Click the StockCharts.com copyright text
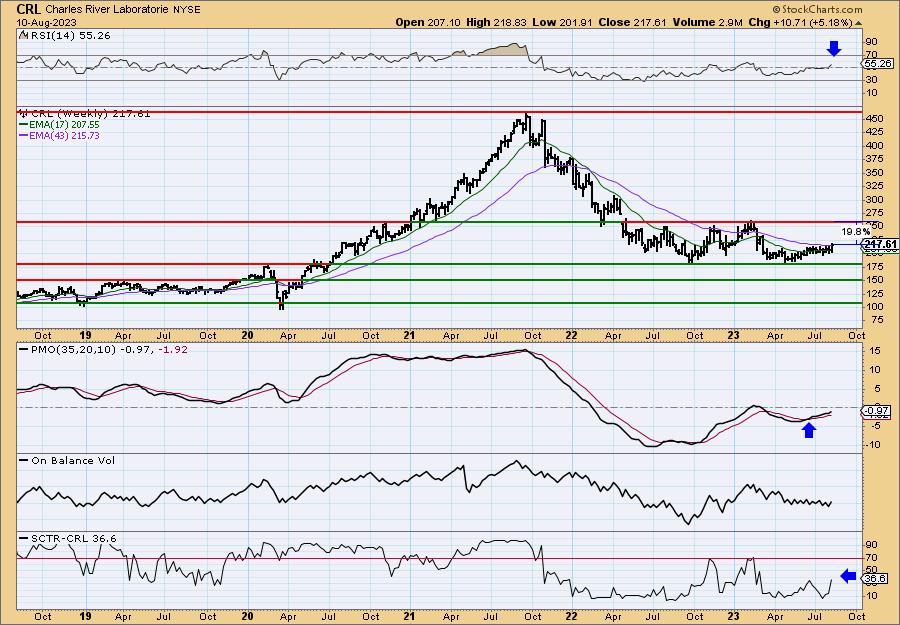This screenshot has width=900, height=625. tap(817, 9)
